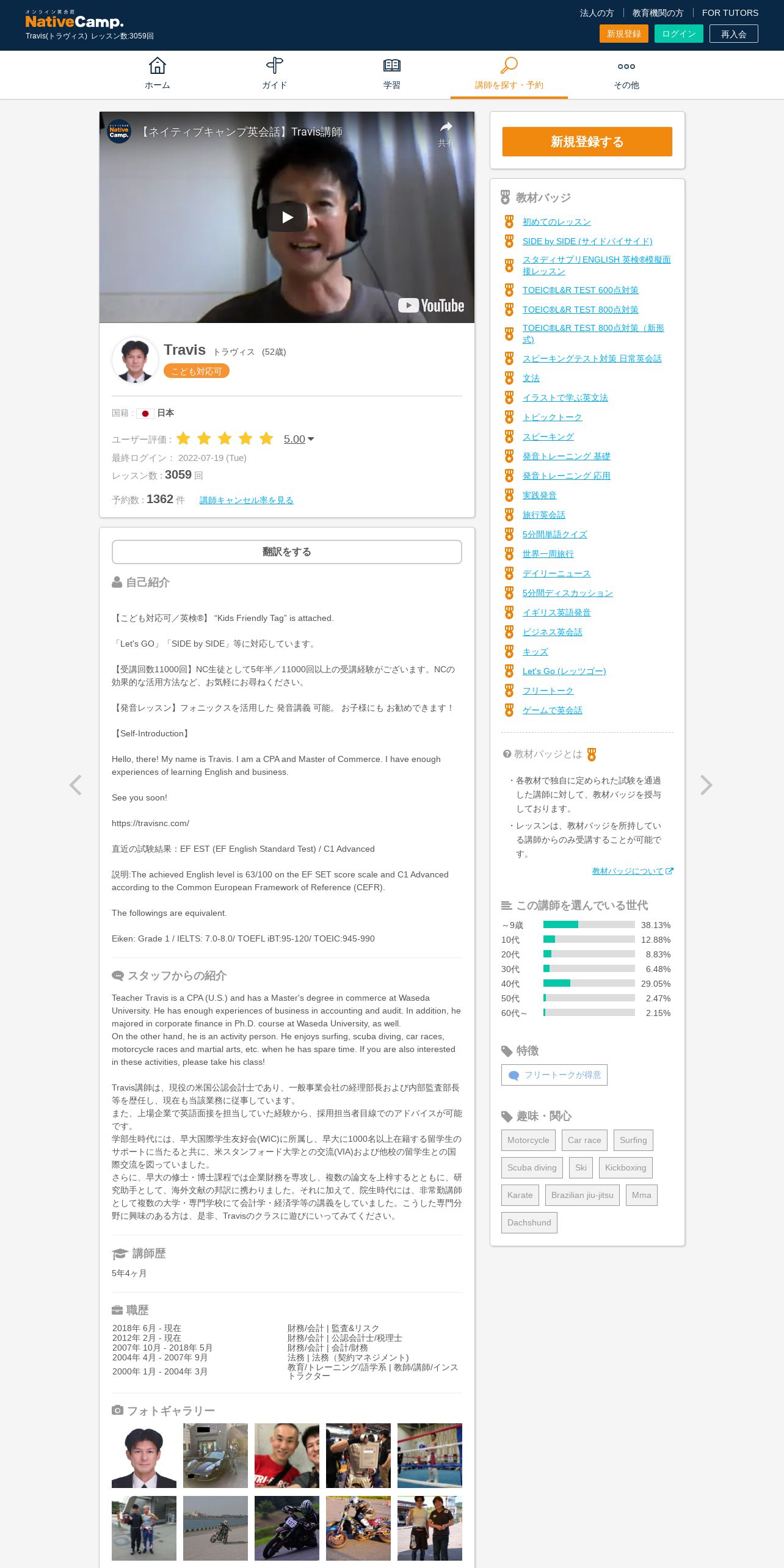Screen dimensions: 784x1568
Task: Open the suit portrait gallery photo
Action: 144,1456
